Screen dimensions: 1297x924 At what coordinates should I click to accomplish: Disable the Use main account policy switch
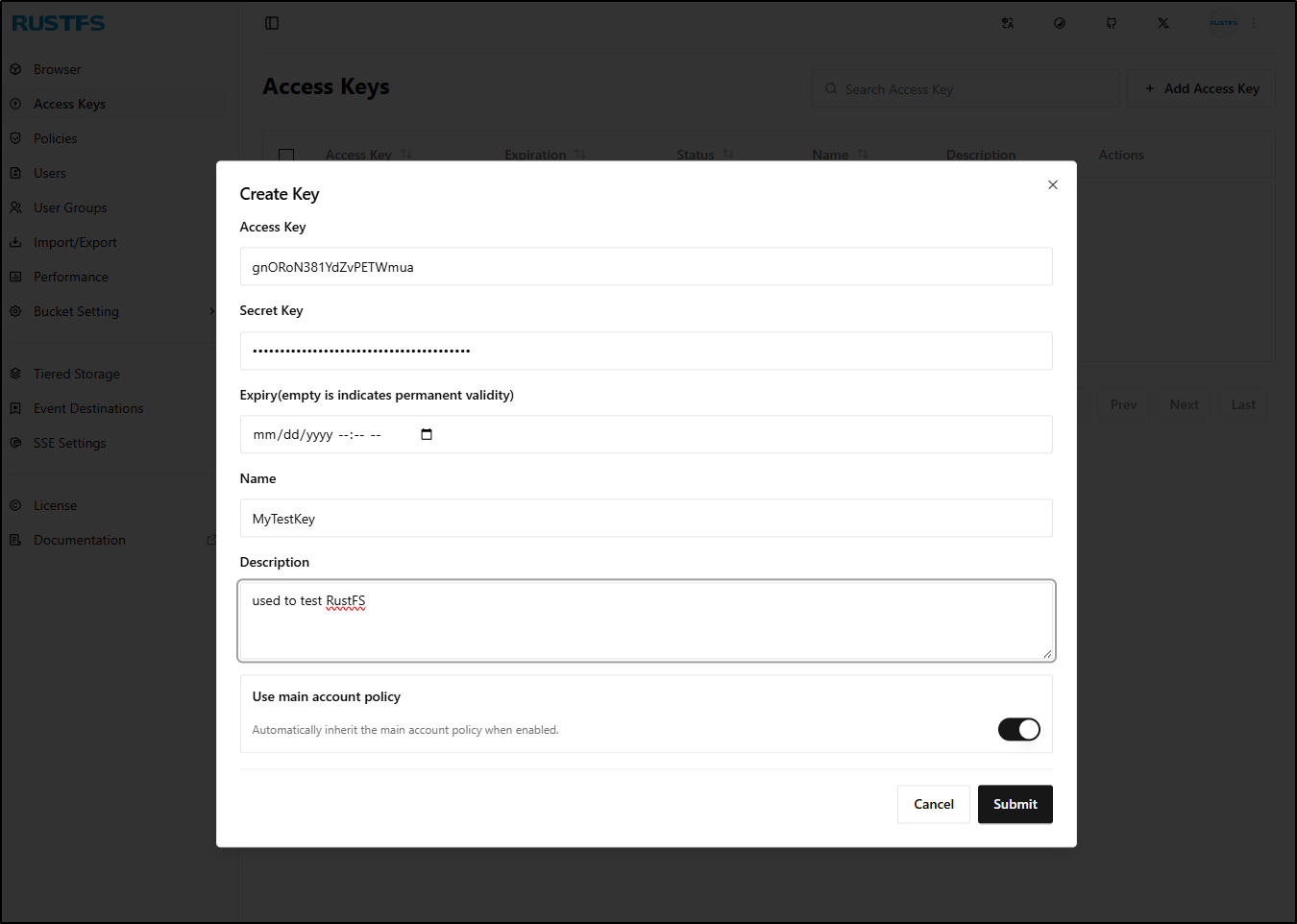[1018, 730]
